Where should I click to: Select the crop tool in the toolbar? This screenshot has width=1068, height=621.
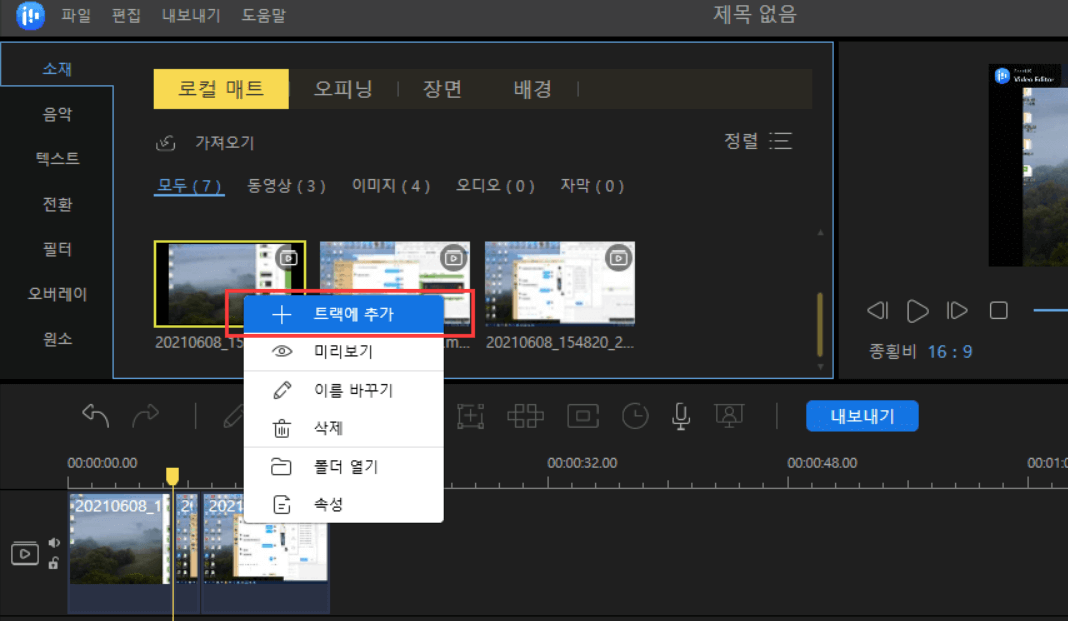[470, 415]
